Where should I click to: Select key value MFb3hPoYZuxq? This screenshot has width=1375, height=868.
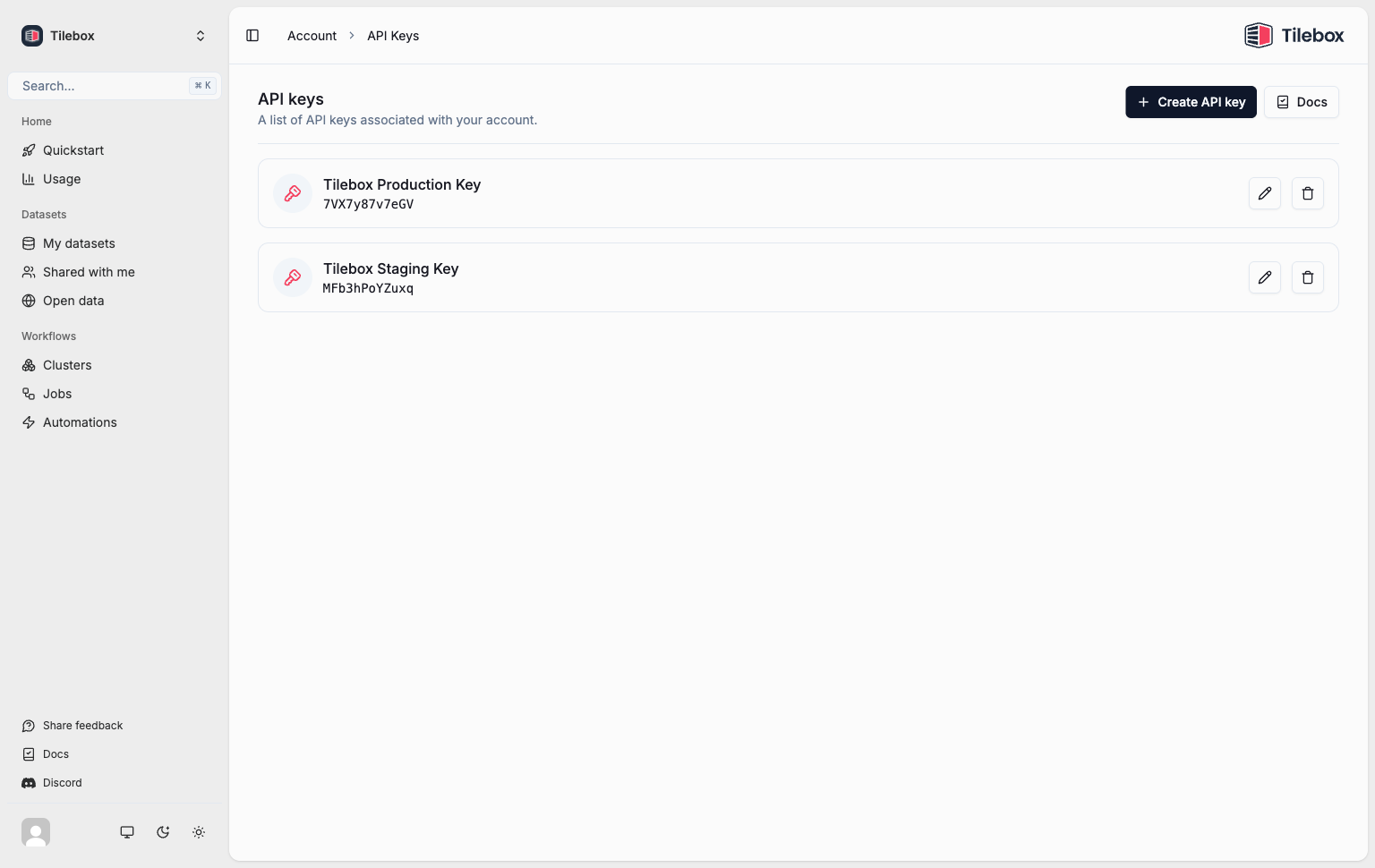coord(368,288)
